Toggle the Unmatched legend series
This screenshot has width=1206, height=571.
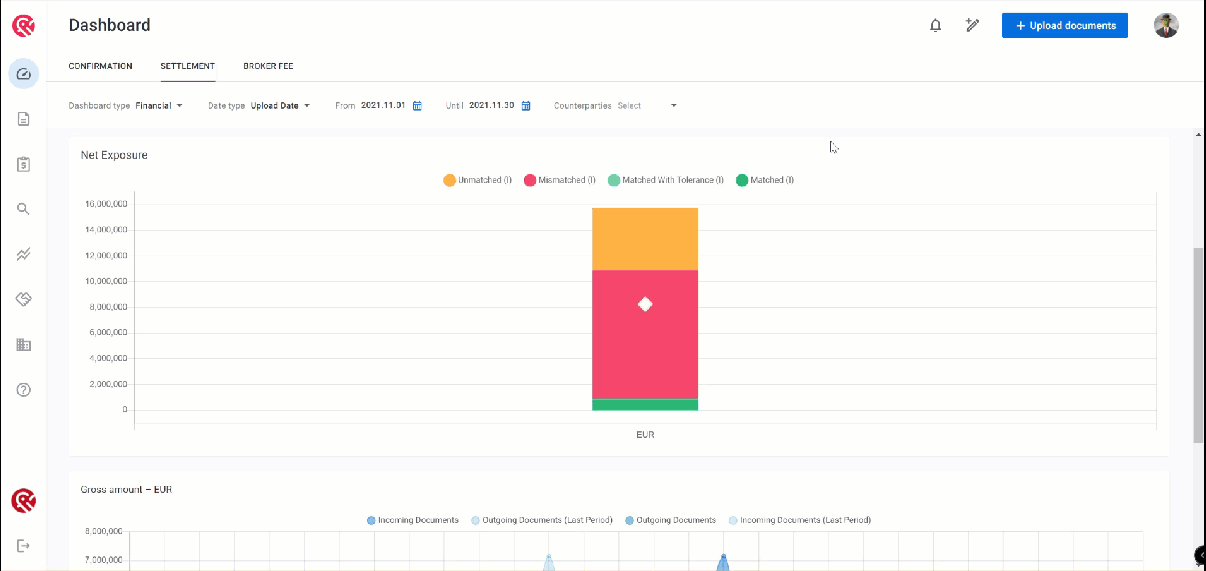(x=478, y=180)
